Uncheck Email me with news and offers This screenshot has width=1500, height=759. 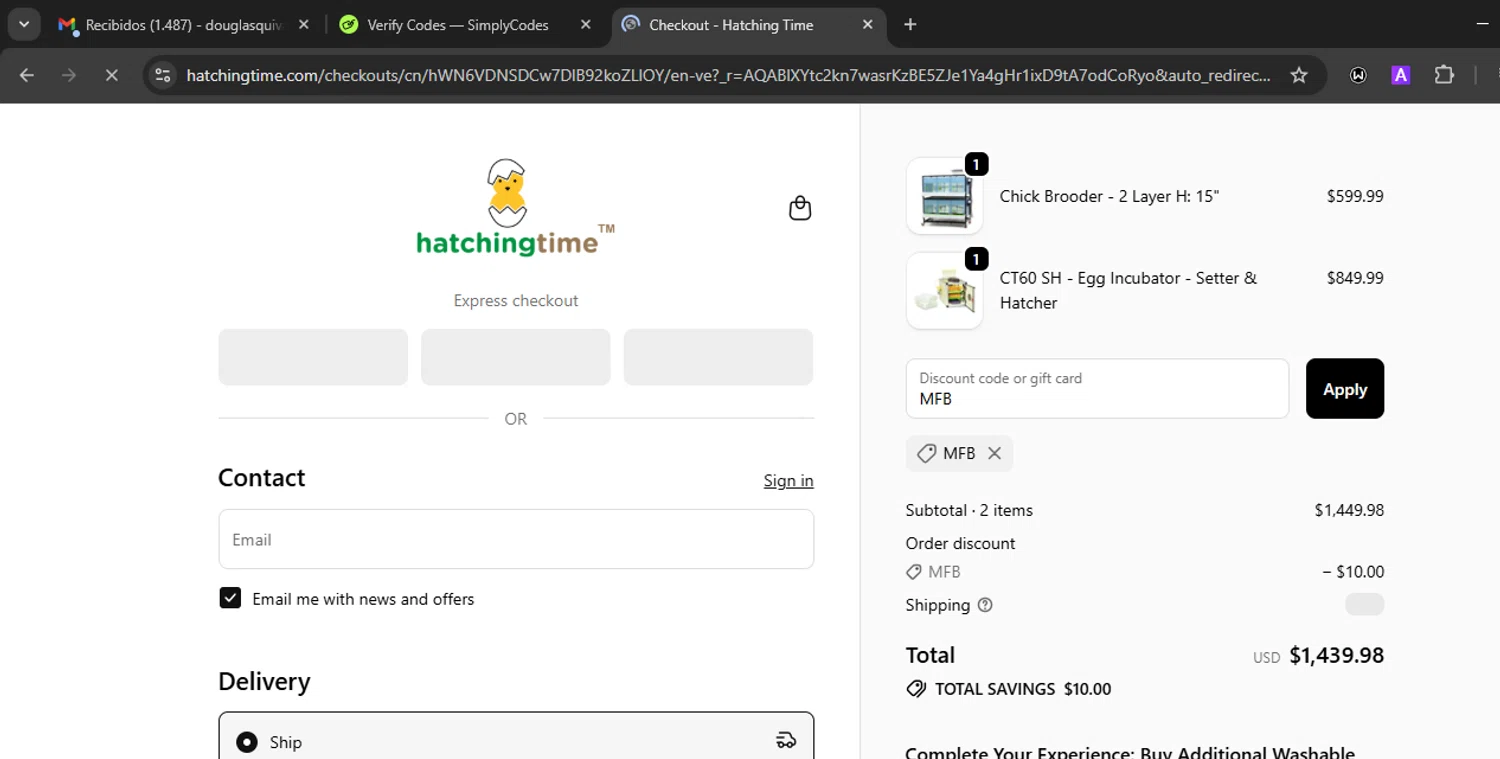tap(230, 598)
